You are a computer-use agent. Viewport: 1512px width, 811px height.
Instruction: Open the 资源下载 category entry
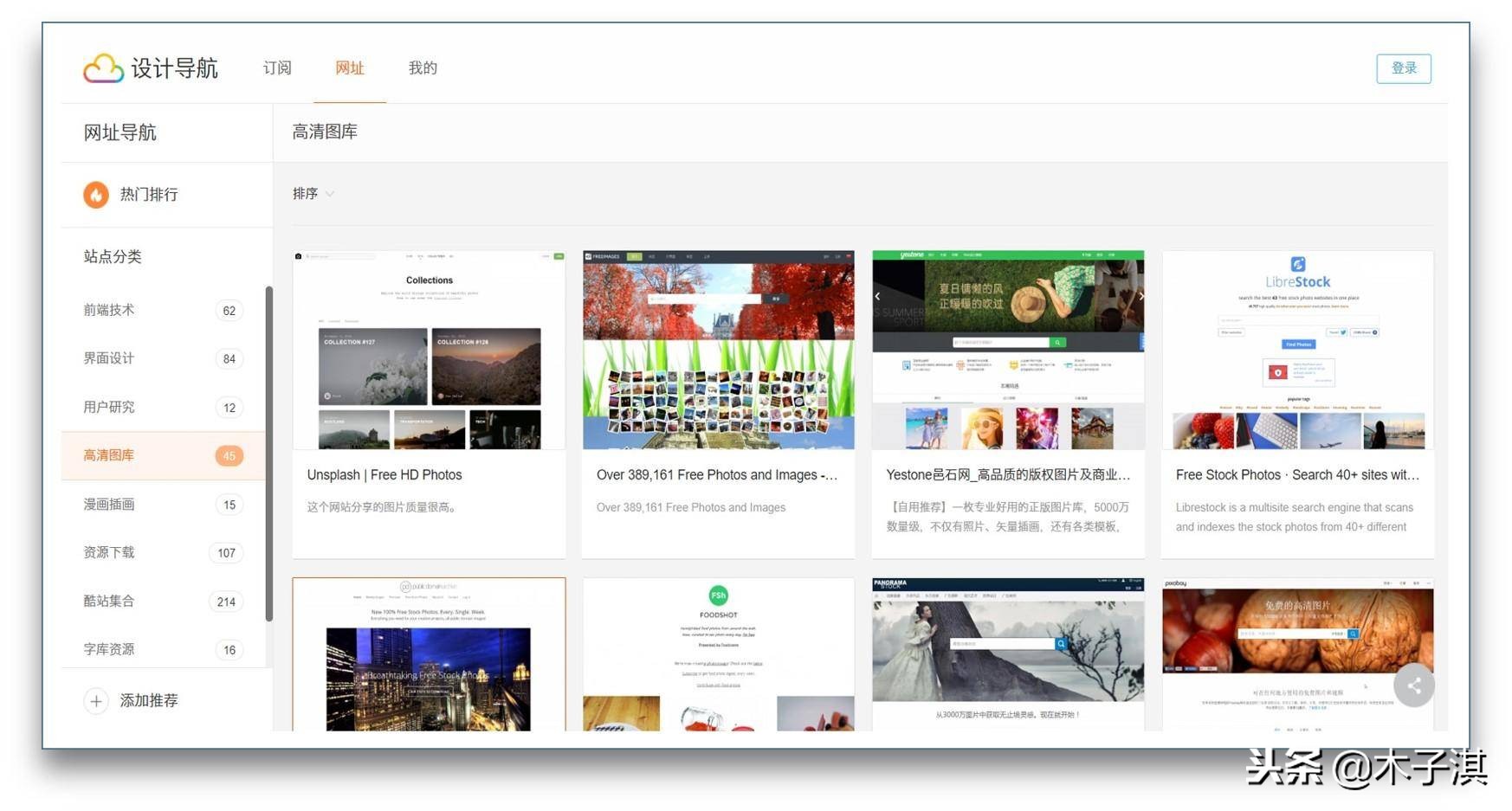(x=108, y=552)
